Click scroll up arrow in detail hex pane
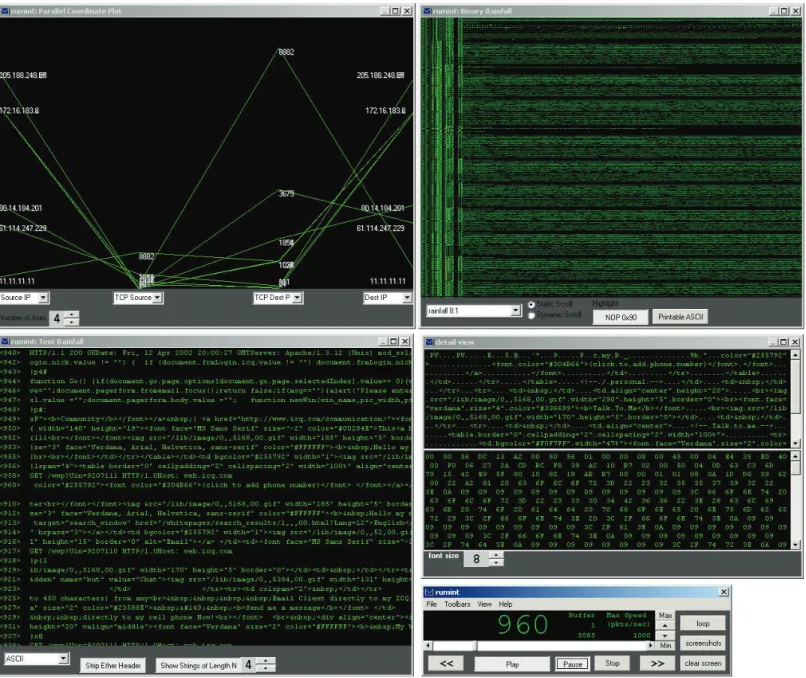 pos(795,456)
